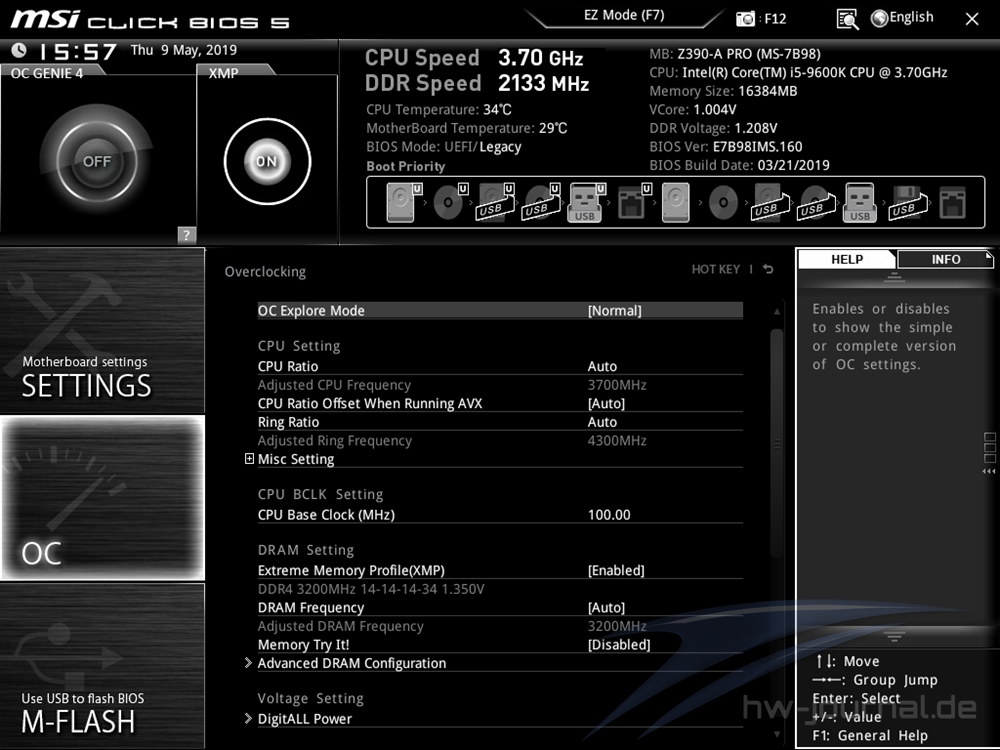Viewport: 1000px width, 750px height.
Task: Open the question mark help for OC Genie
Action: point(186,234)
